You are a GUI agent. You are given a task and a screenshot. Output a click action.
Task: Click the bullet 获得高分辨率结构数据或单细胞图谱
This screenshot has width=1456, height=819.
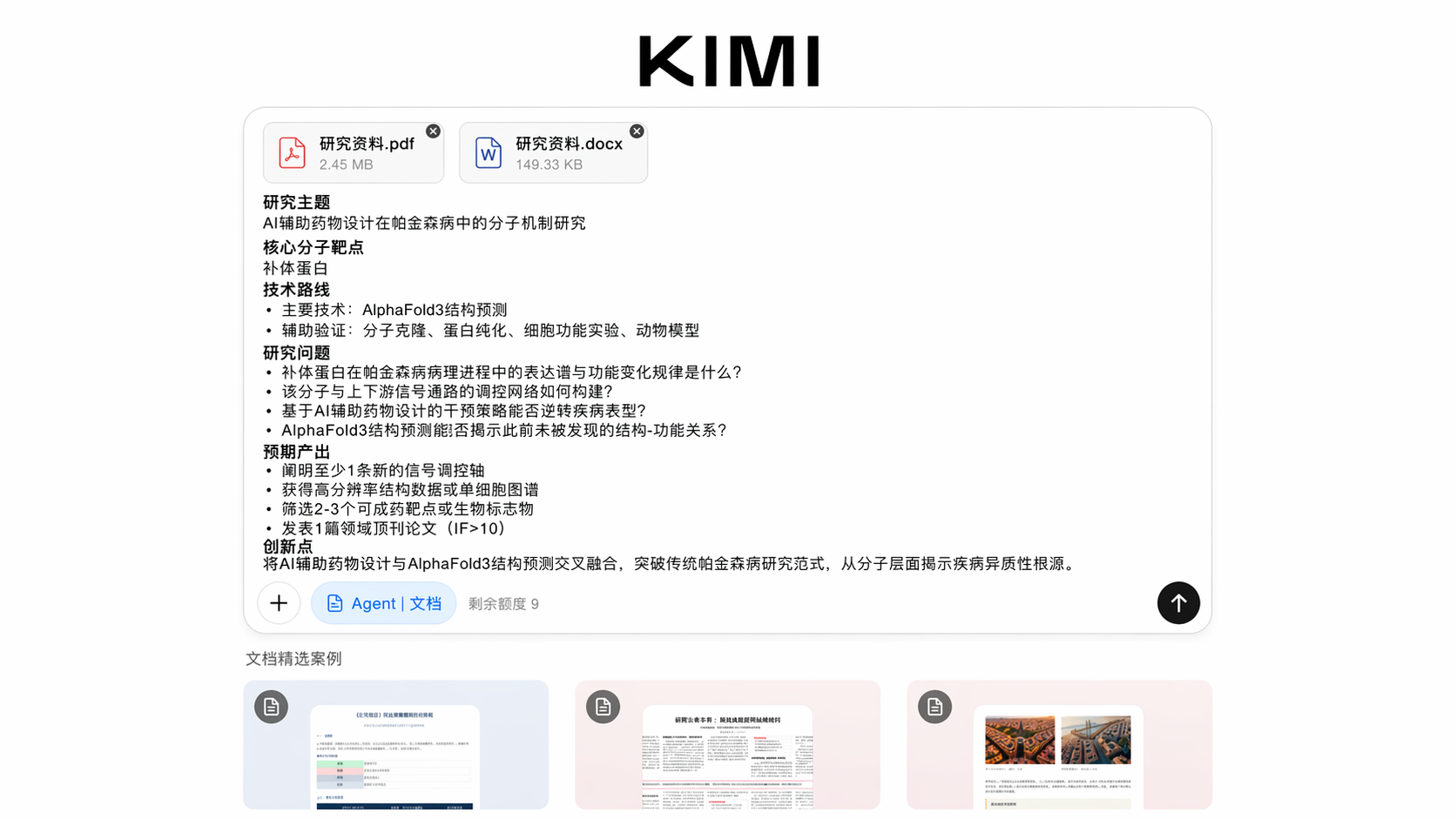click(410, 490)
